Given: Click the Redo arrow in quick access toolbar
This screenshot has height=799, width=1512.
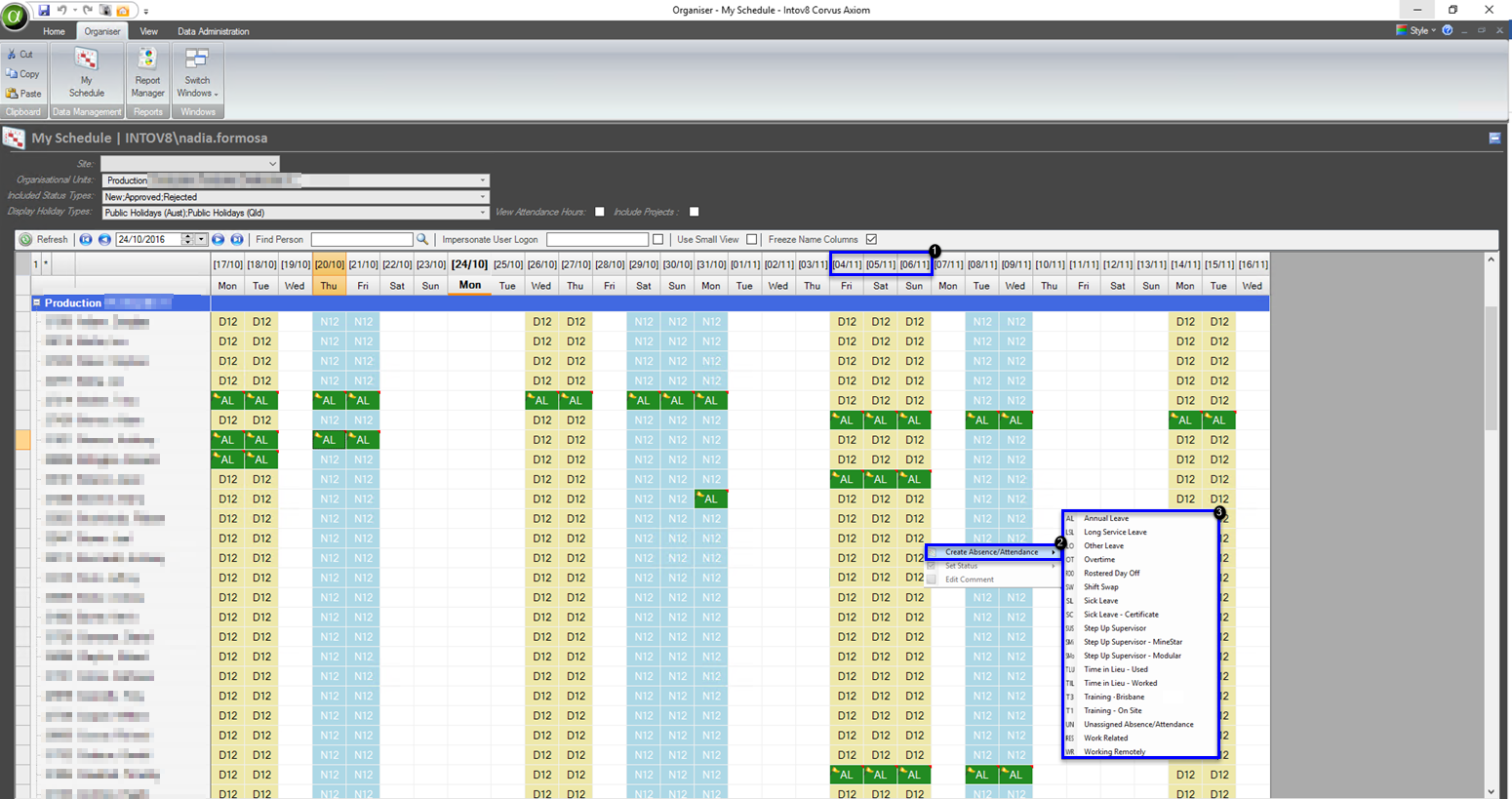Looking at the screenshot, I should pyautogui.click(x=88, y=10).
